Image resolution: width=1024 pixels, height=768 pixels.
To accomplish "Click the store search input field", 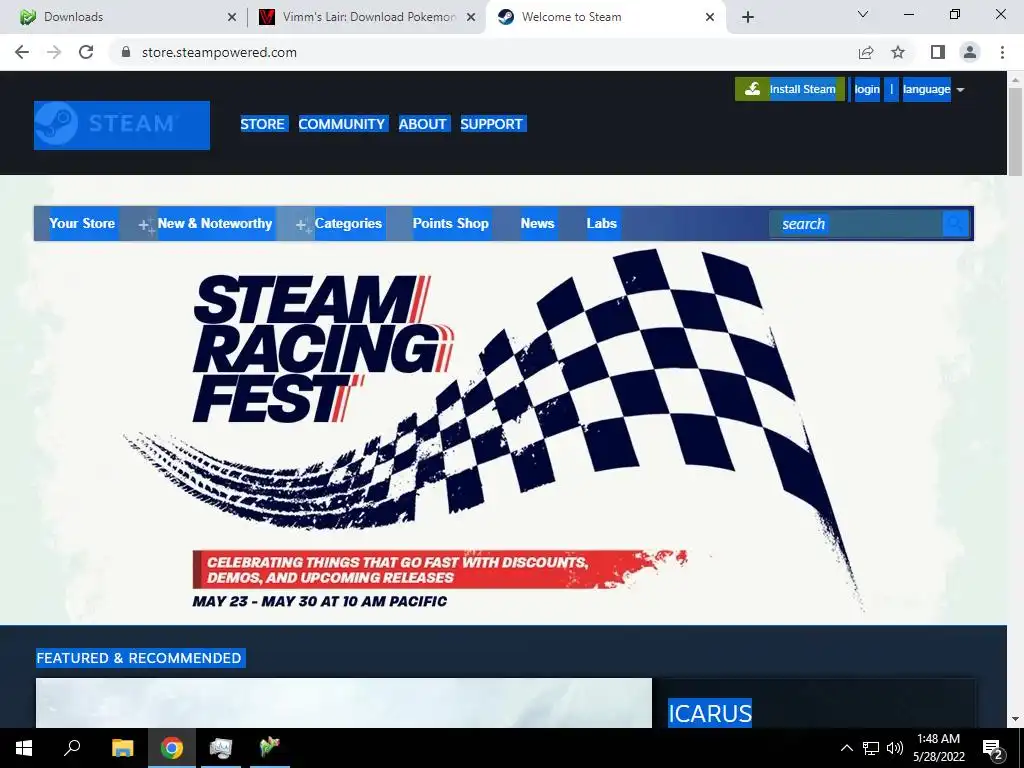I will pos(856,224).
